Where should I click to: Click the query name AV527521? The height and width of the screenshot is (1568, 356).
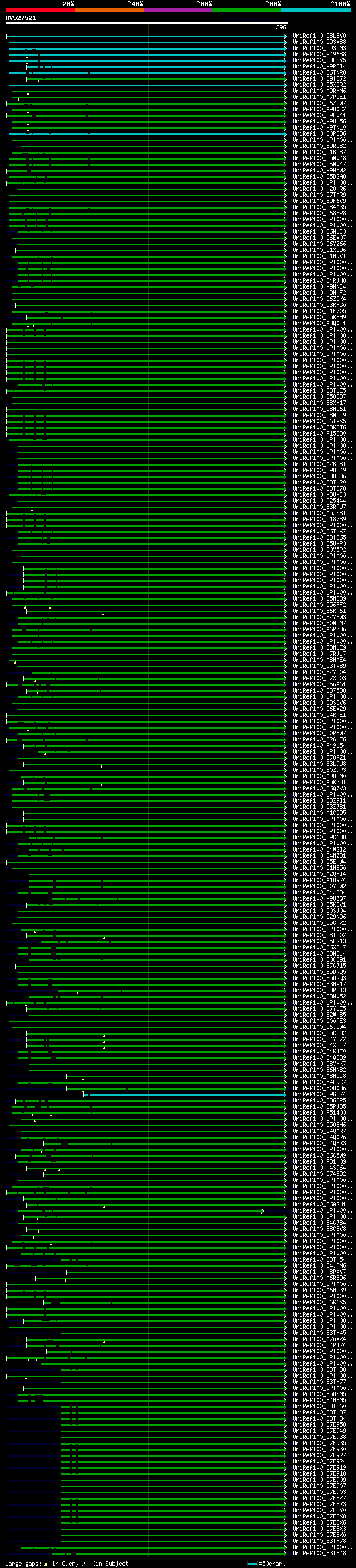[21, 18]
